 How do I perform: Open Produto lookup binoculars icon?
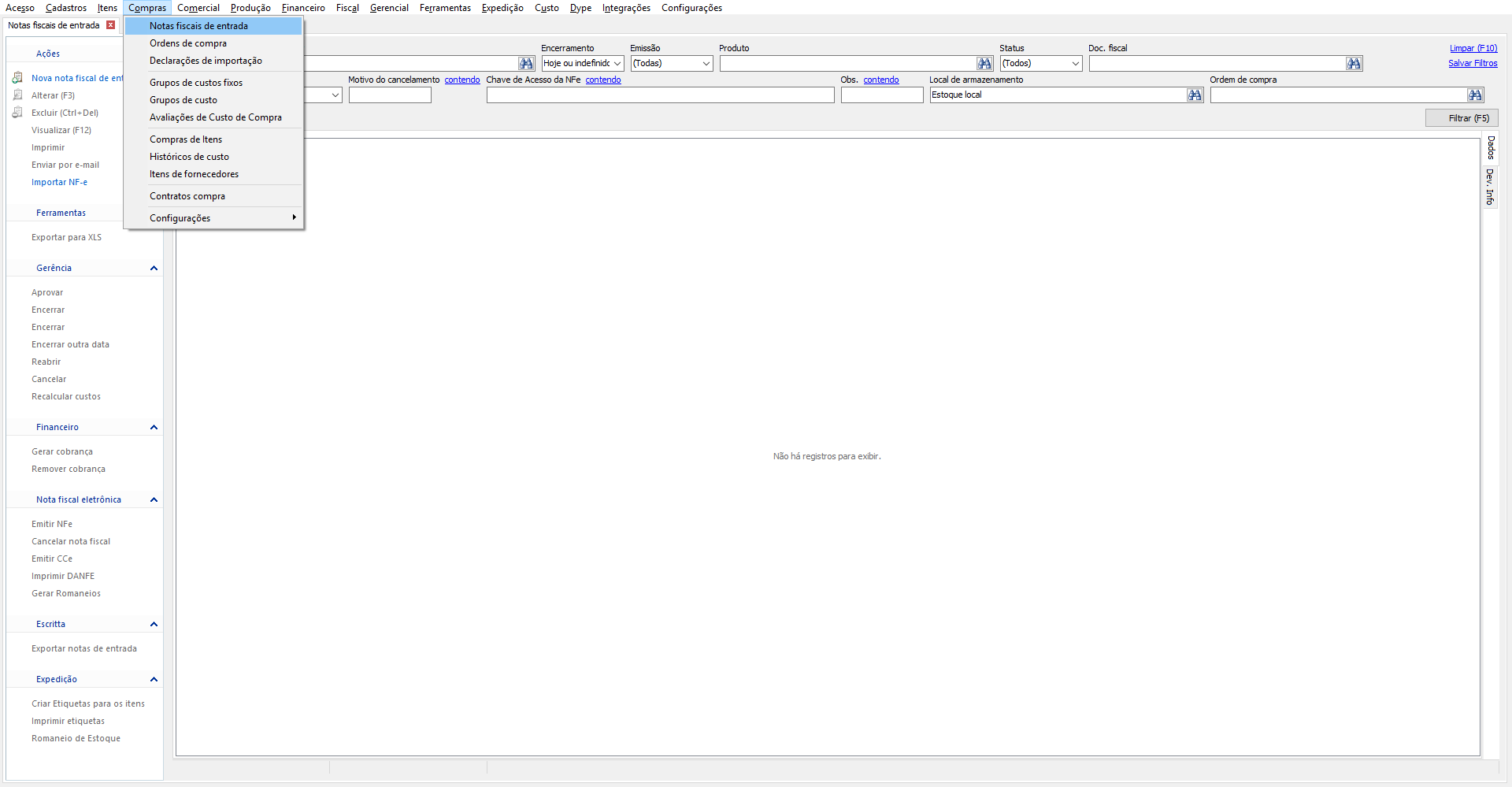(x=984, y=63)
